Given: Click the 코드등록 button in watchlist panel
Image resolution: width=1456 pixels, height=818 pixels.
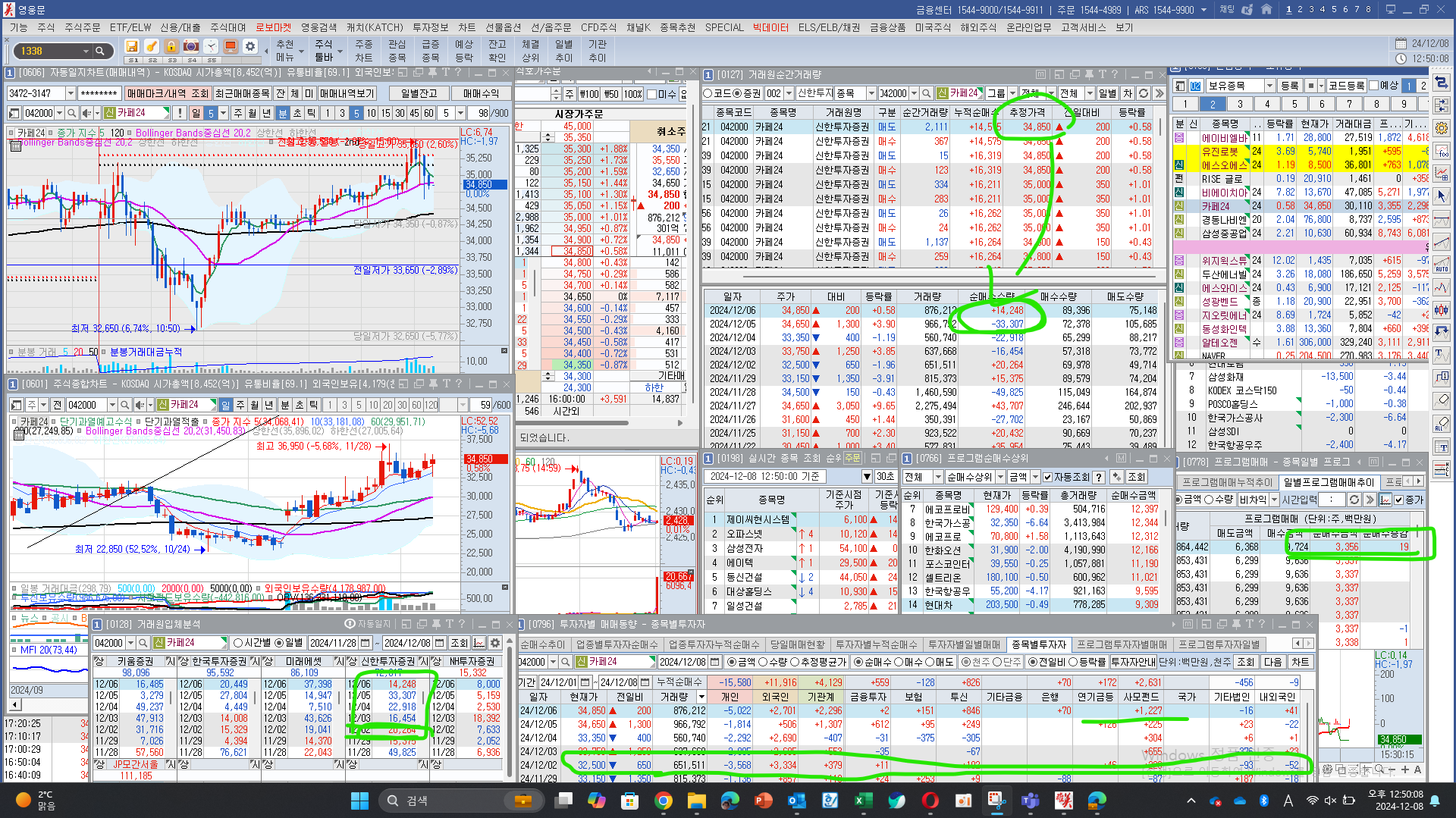Looking at the screenshot, I should 1347,86.
